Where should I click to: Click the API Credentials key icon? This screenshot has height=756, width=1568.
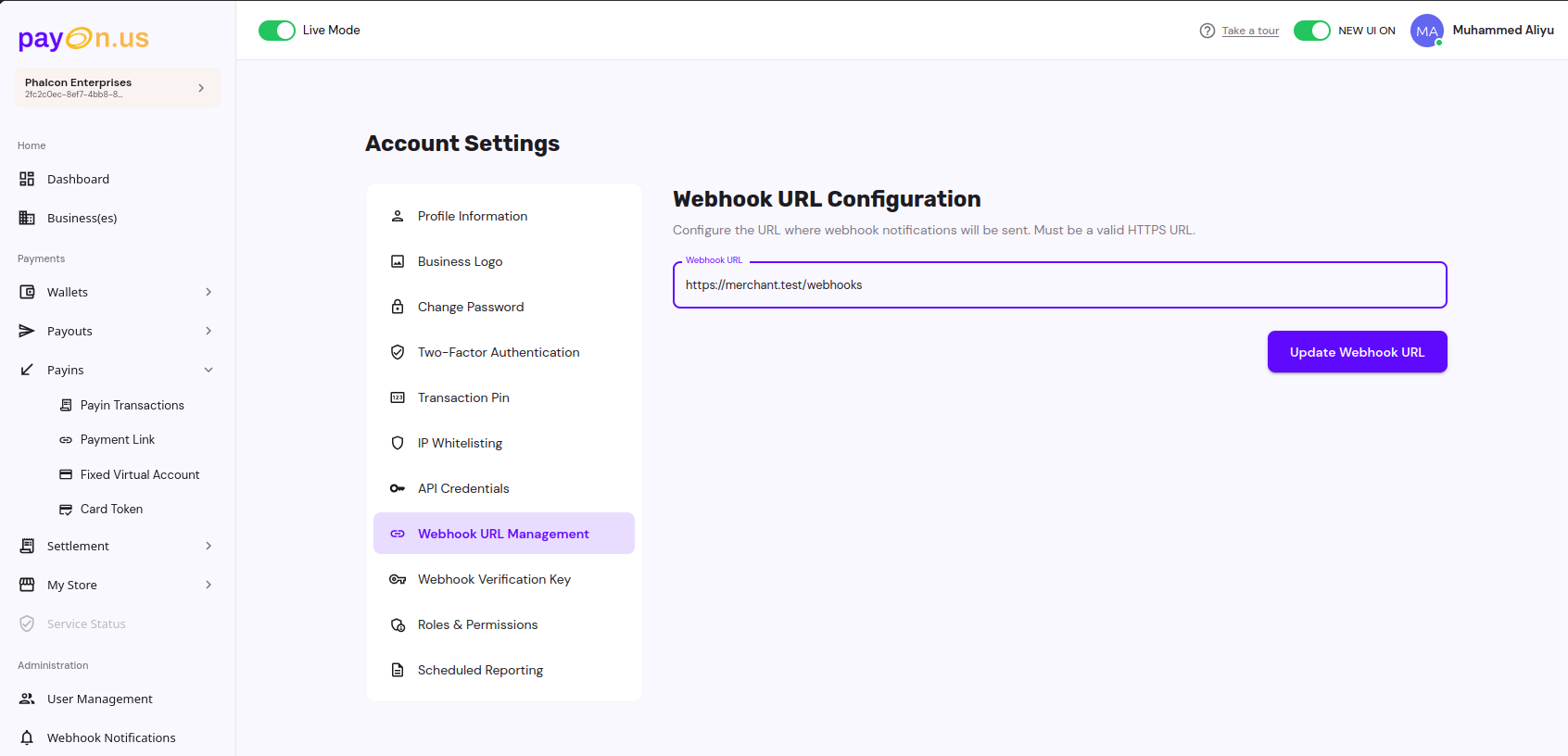(x=398, y=488)
